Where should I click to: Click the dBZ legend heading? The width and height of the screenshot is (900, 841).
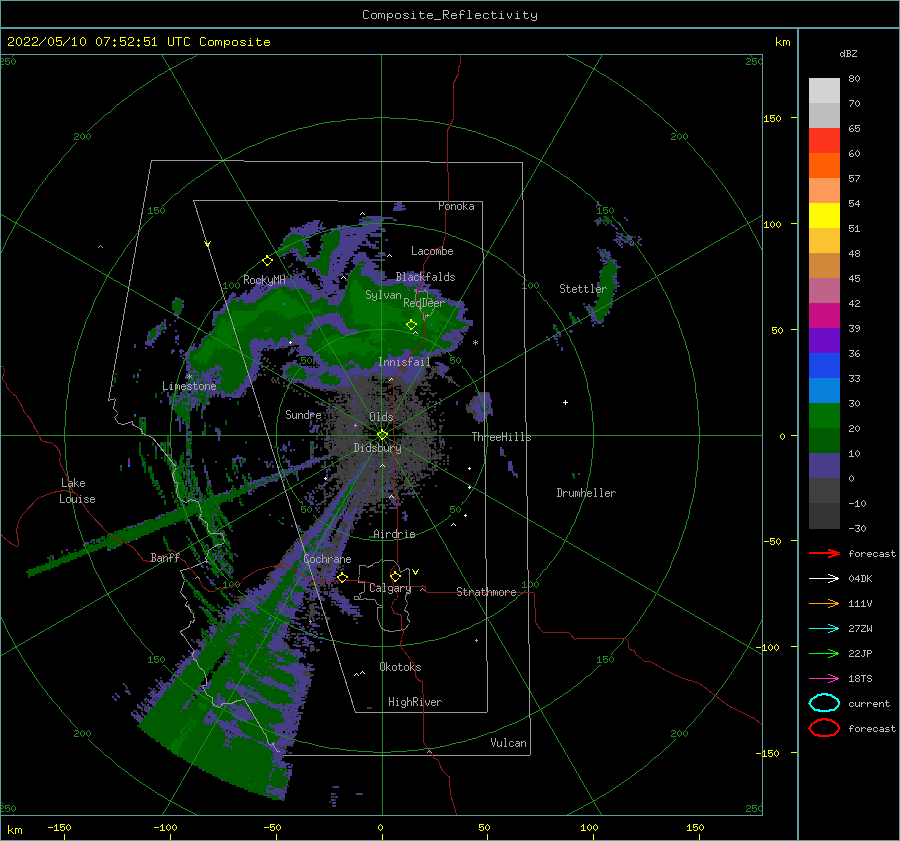click(x=848, y=53)
